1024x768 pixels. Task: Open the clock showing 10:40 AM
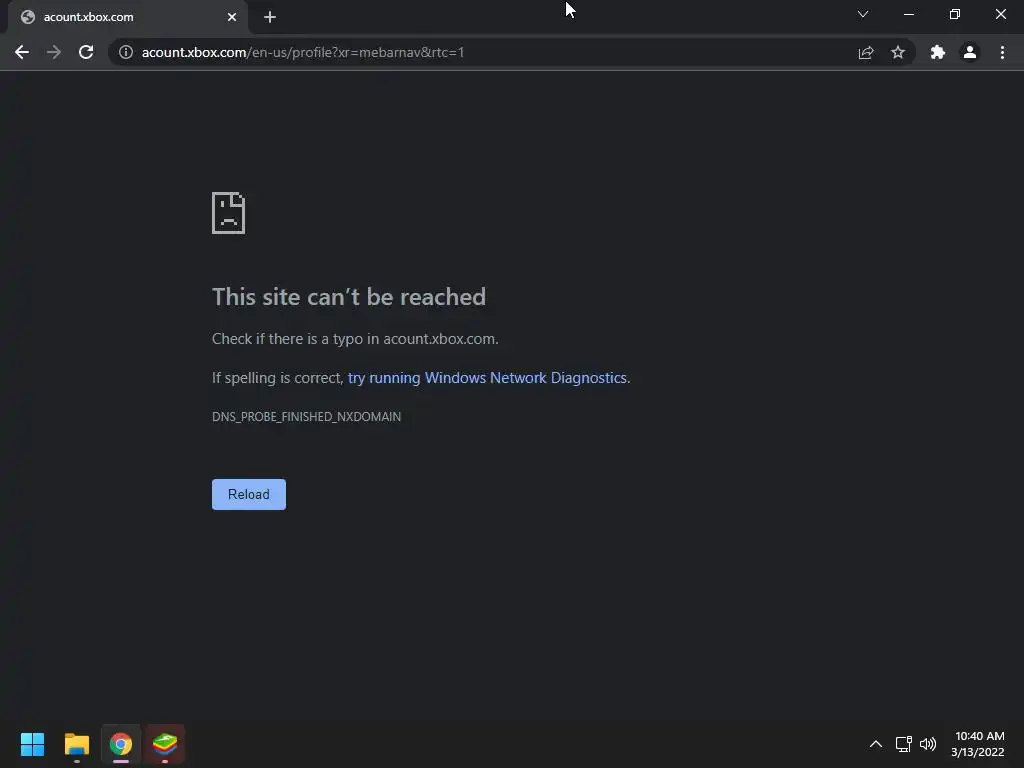pos(978,744)
